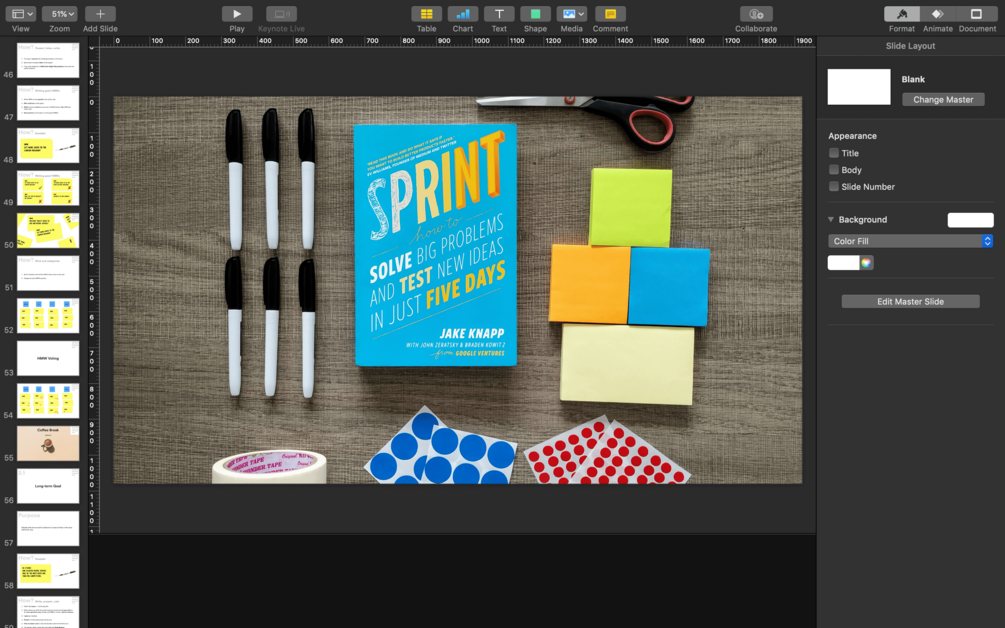Viewport: 1005px width, 628px height.
Task: Select slide 57 Purpose thumbnail
Action: click(x=48, y=529)
